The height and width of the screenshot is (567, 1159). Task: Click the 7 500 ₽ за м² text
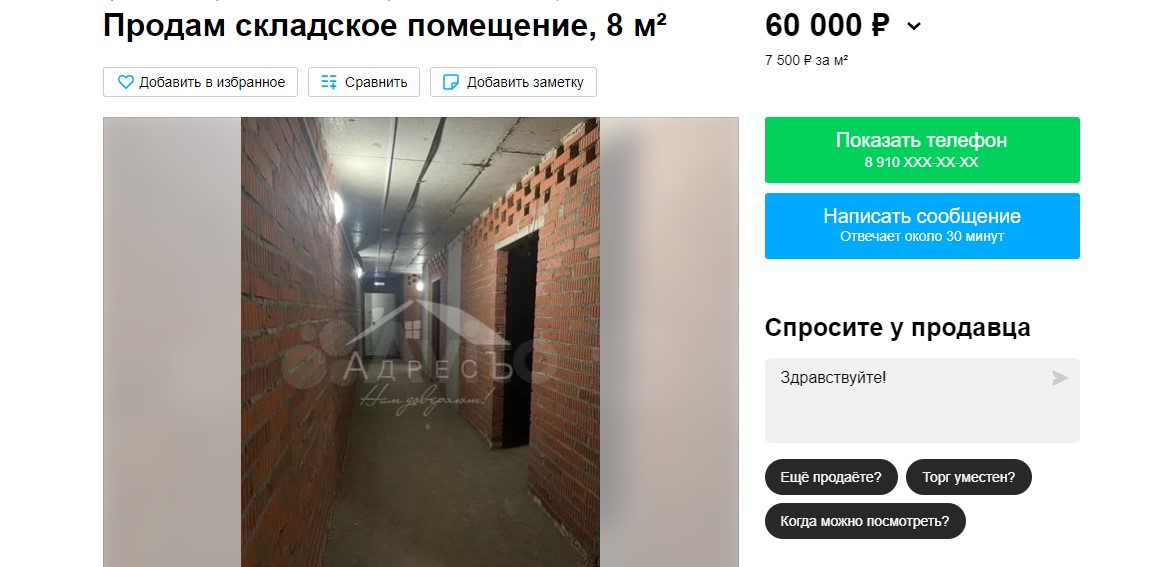[x=806, y=60]
